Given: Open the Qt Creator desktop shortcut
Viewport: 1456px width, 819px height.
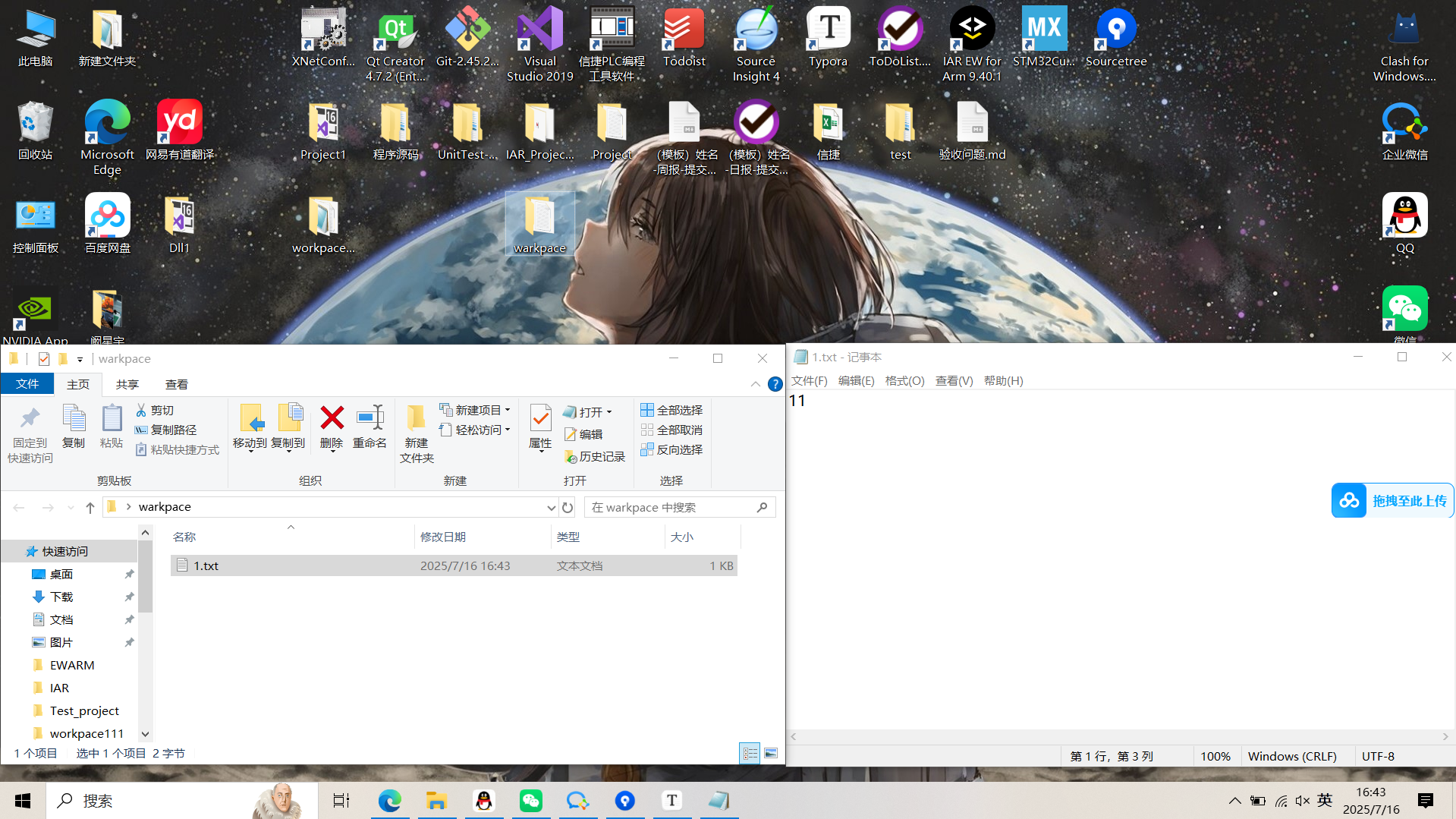Looking at the screenshot, I should 395,44.
